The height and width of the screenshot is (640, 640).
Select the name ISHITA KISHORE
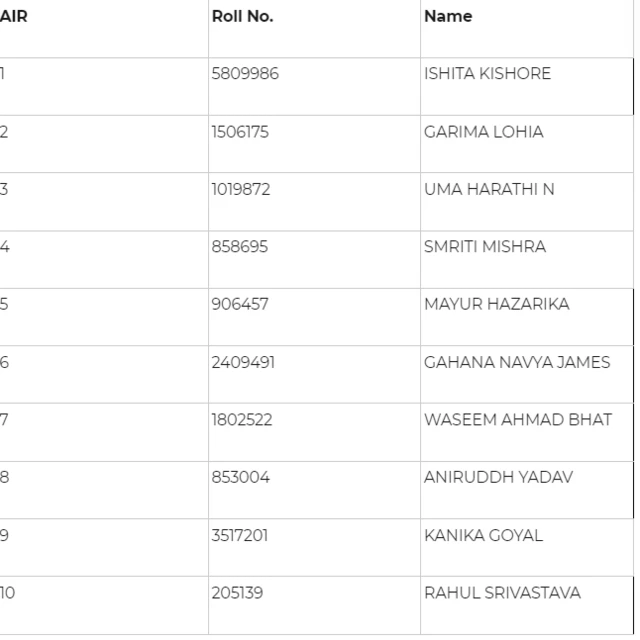click(x=487, y=74)
